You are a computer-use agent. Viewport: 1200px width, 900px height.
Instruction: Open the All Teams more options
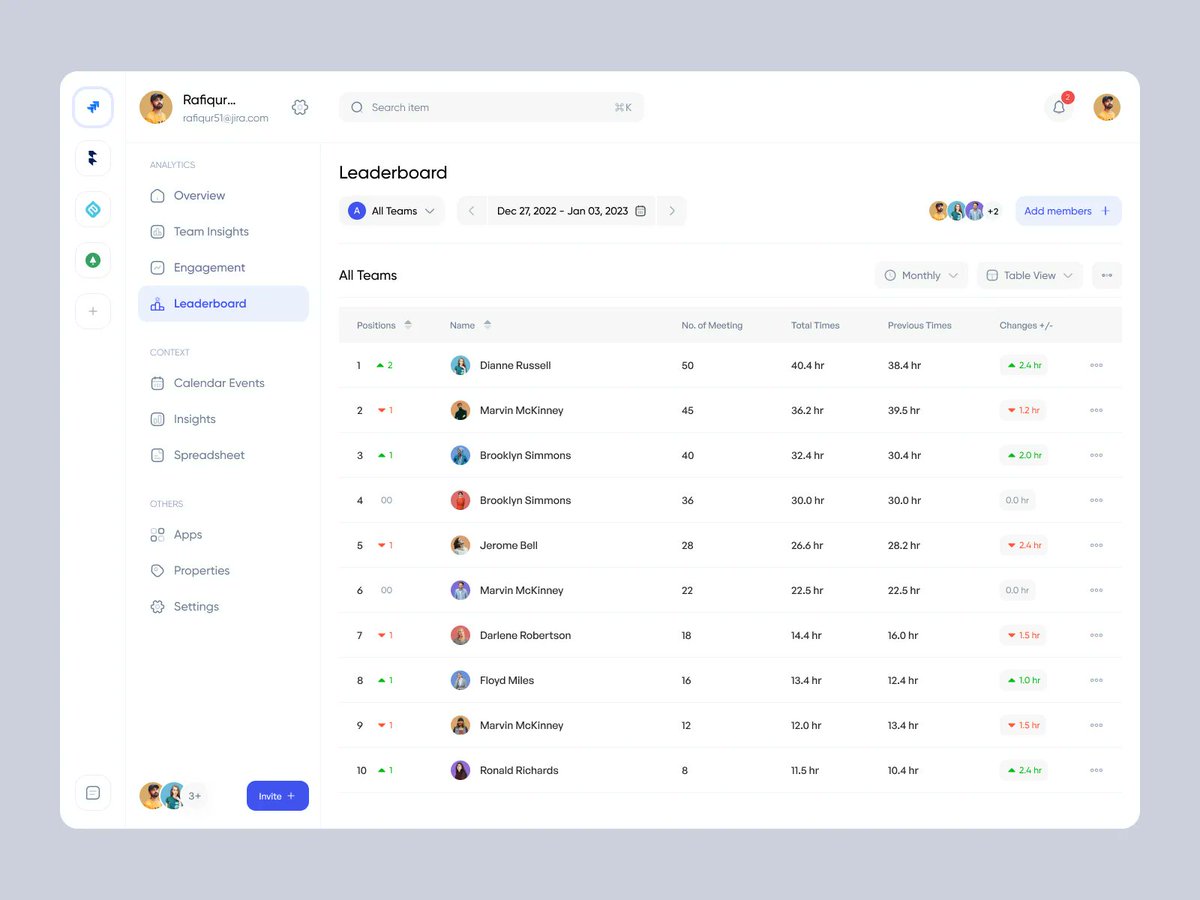(1107, 275)
